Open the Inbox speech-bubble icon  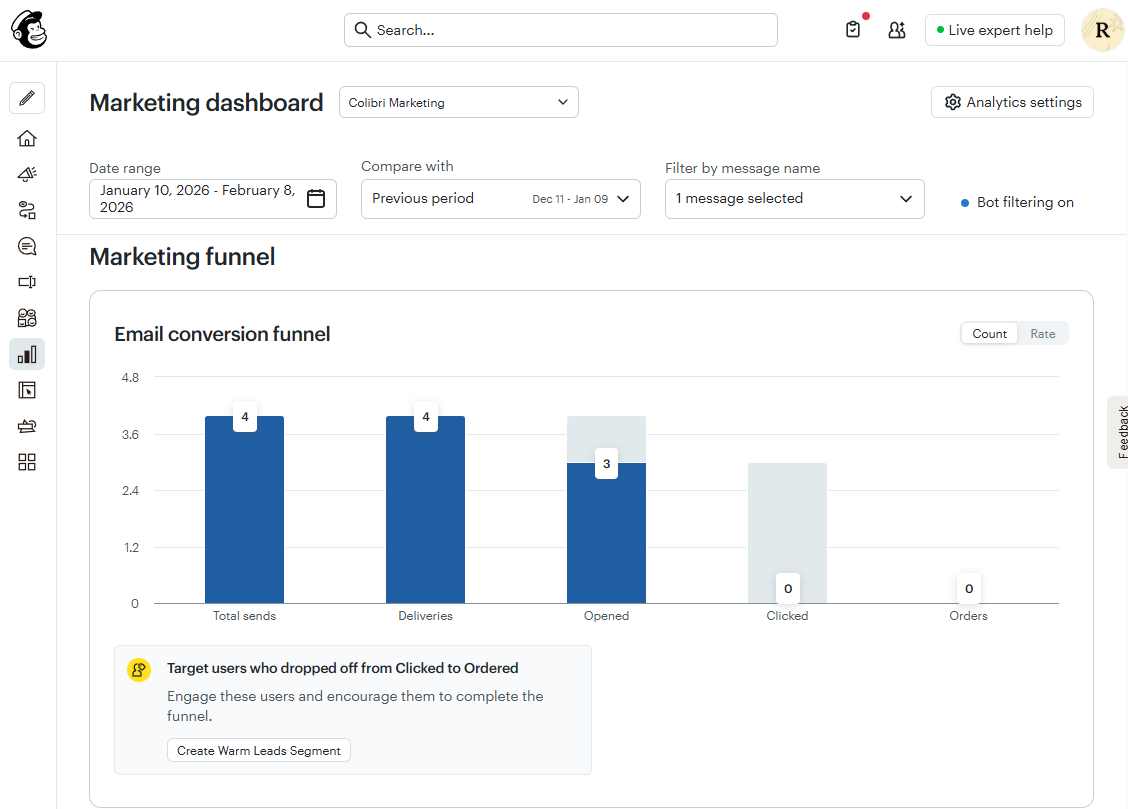[x=27, y=245]
